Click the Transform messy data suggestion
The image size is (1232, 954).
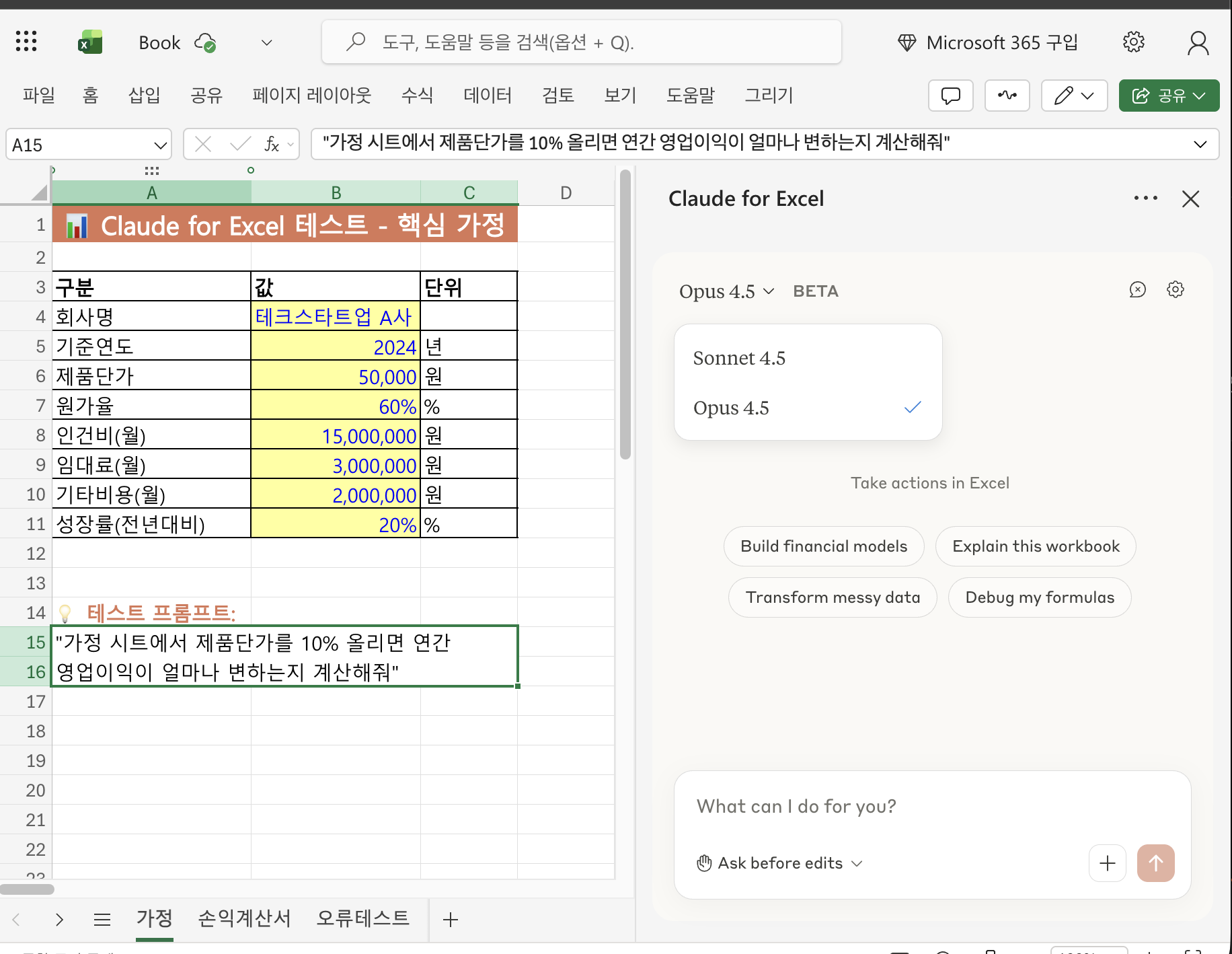(833, 597)
